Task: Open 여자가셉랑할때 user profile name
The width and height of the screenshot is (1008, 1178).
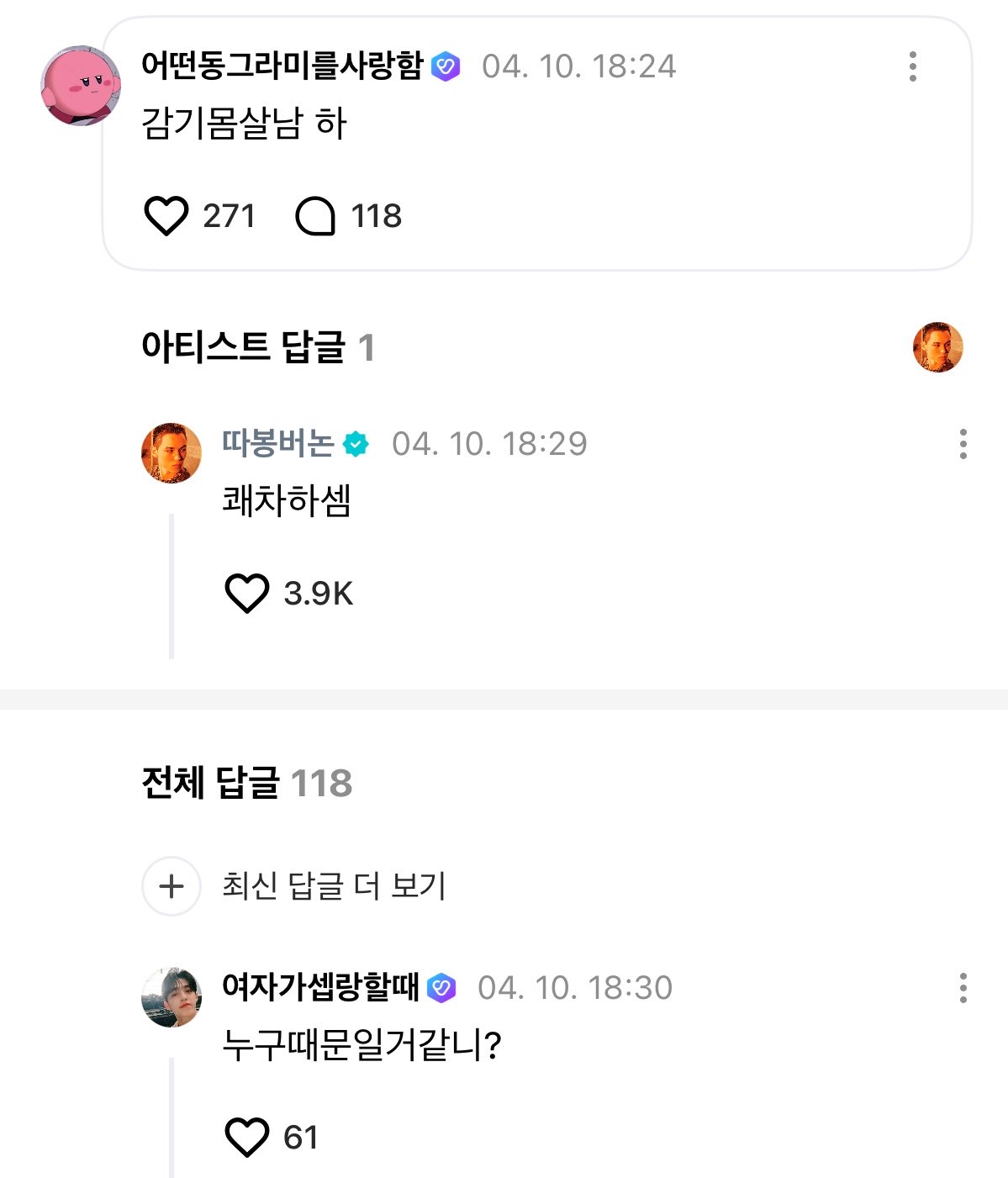Action: click(x=319, y=987)
